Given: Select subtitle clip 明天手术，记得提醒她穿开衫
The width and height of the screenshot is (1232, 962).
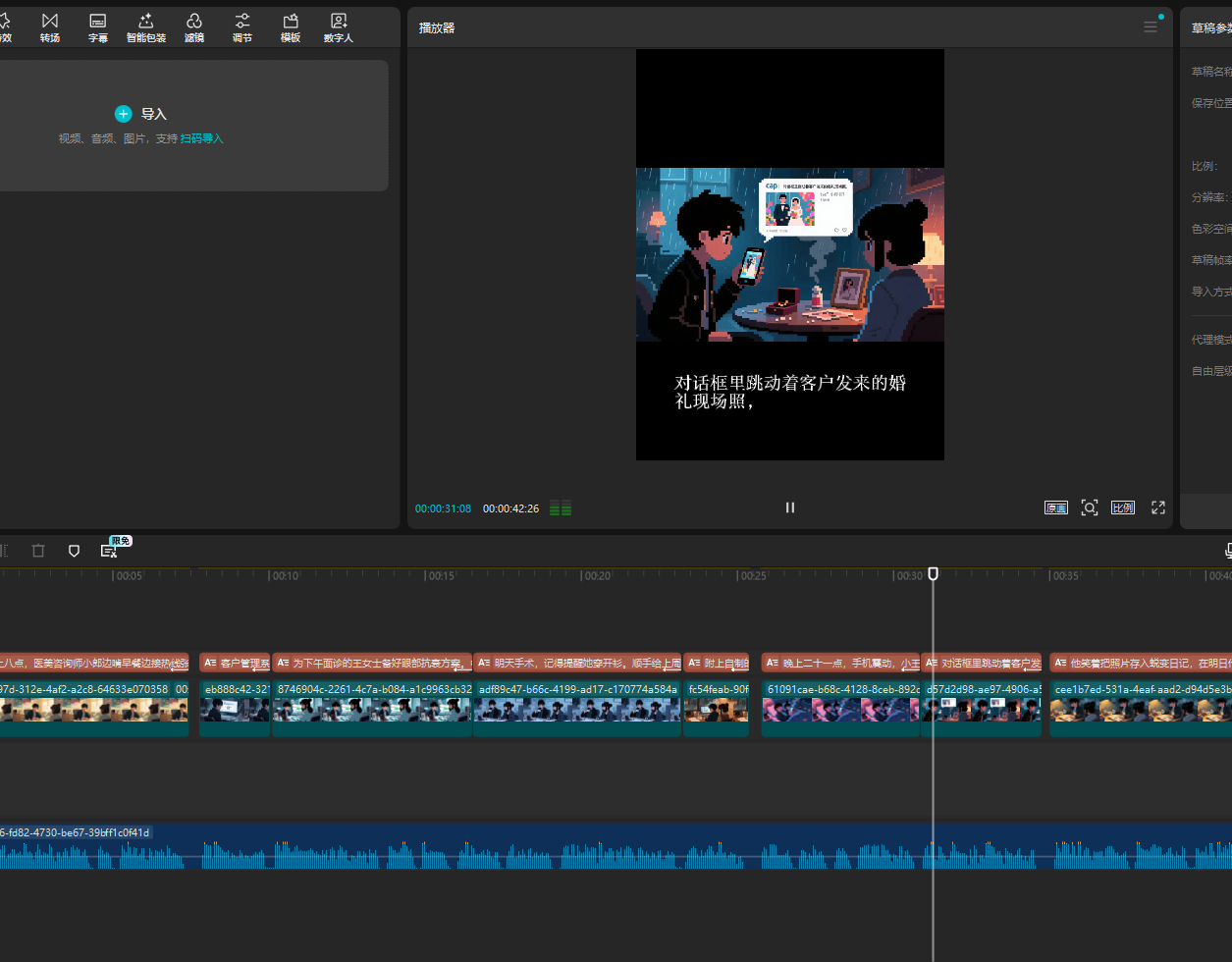Looking at the screenshot, I should (577, 663).
